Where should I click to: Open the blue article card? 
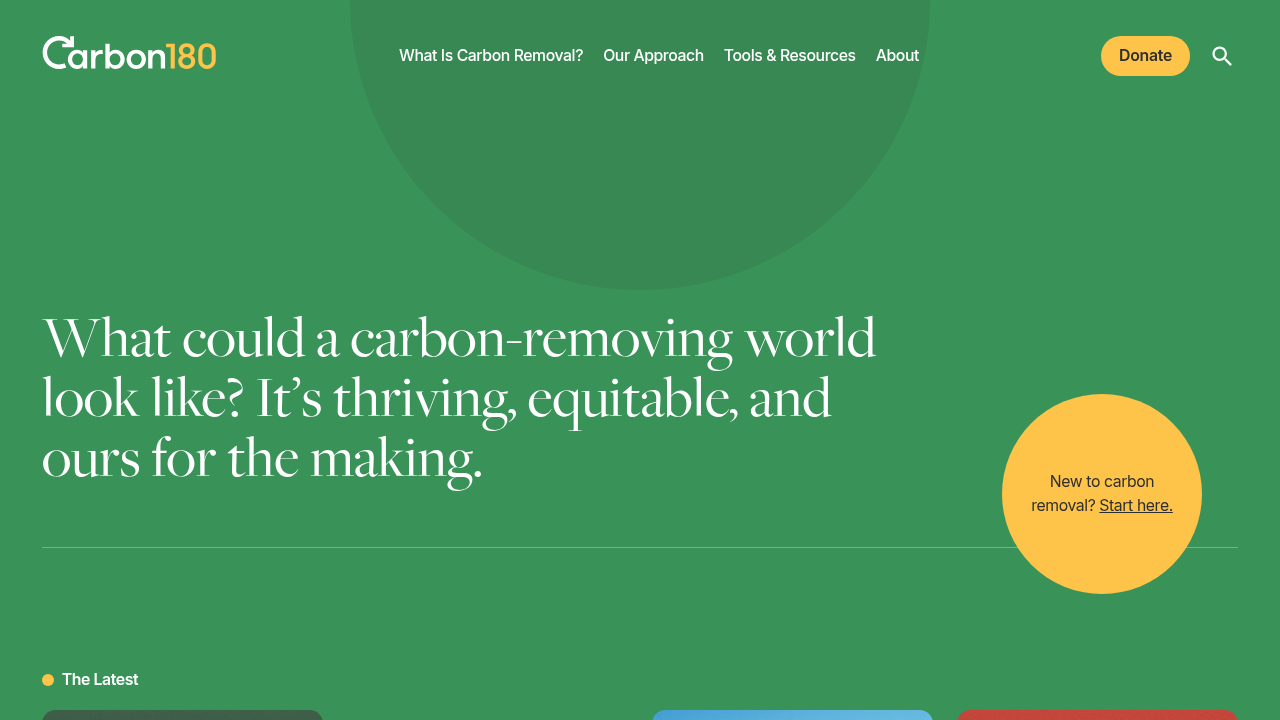[791, 716]
